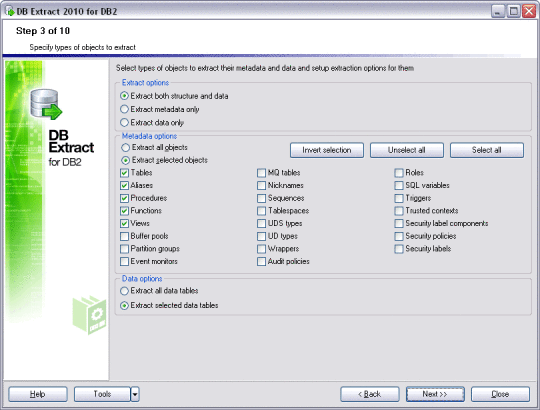
Task: Uncheck the Aliases checkbox
Action: click(124, 186)
